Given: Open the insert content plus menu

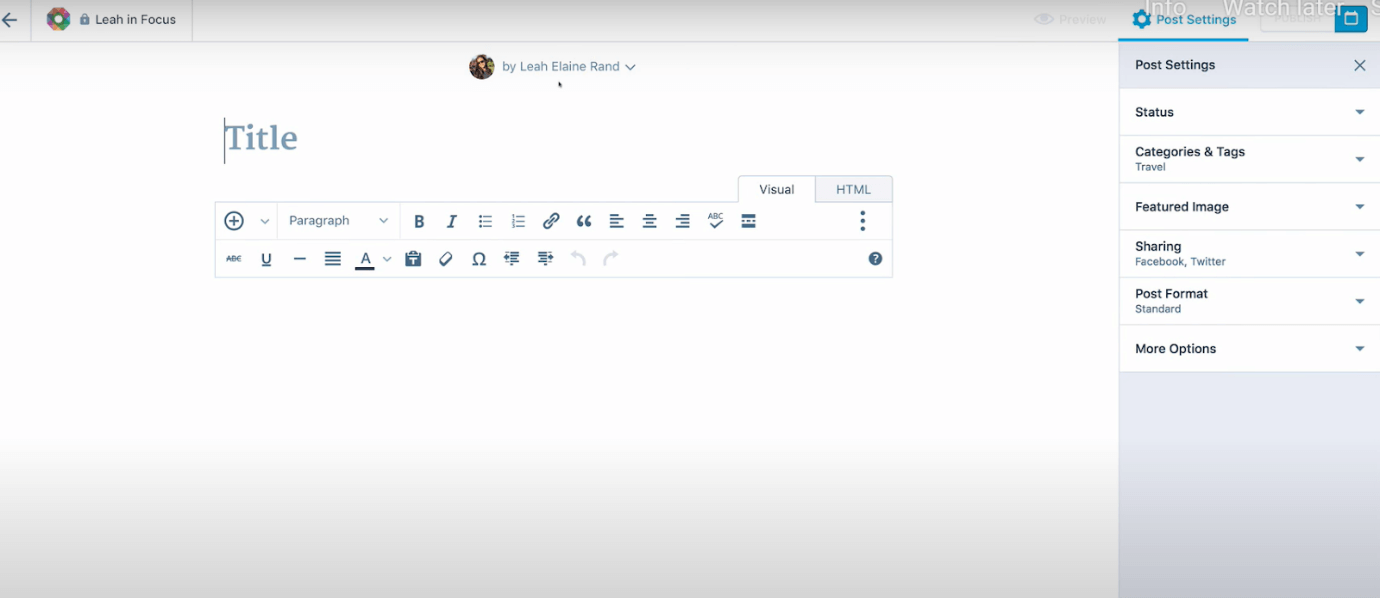Looking at the screenshot, I should point(233,220).
